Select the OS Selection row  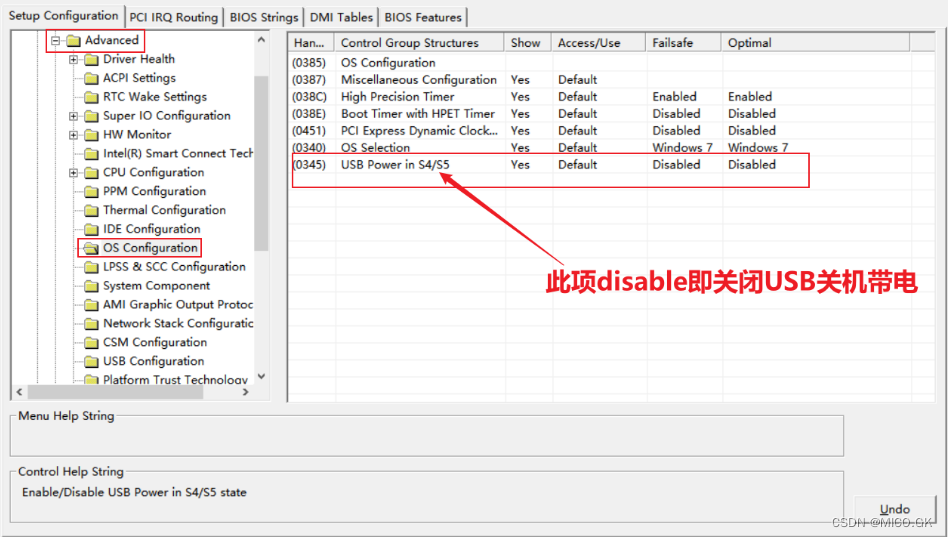click(611, 148)
